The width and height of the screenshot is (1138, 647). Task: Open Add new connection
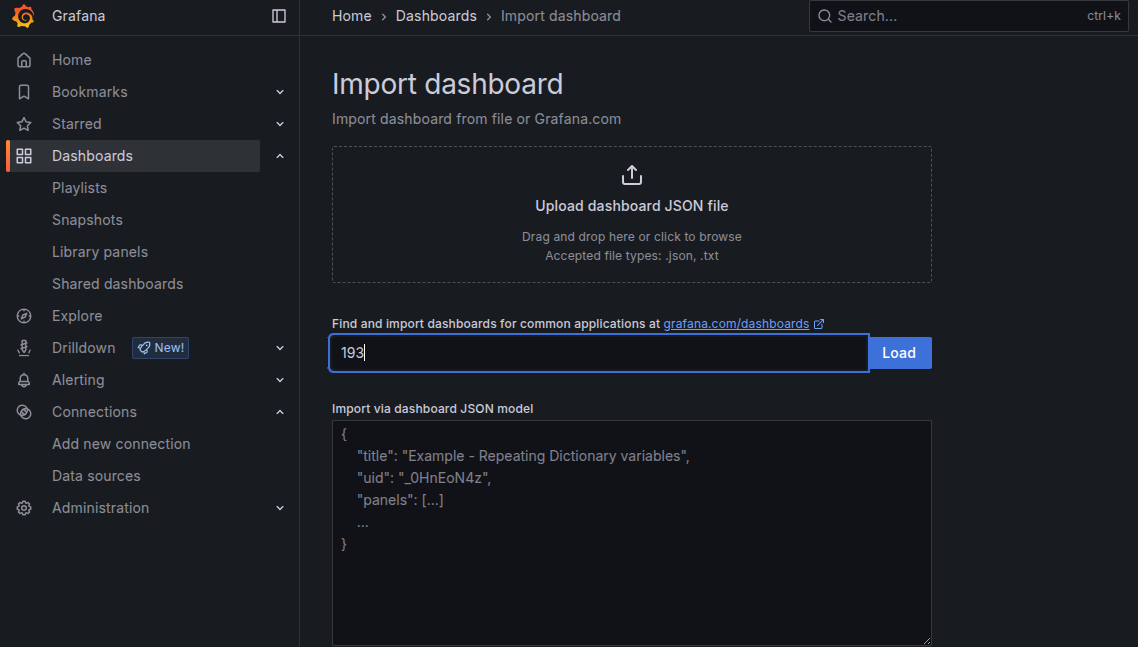click(x=121, y=444)
